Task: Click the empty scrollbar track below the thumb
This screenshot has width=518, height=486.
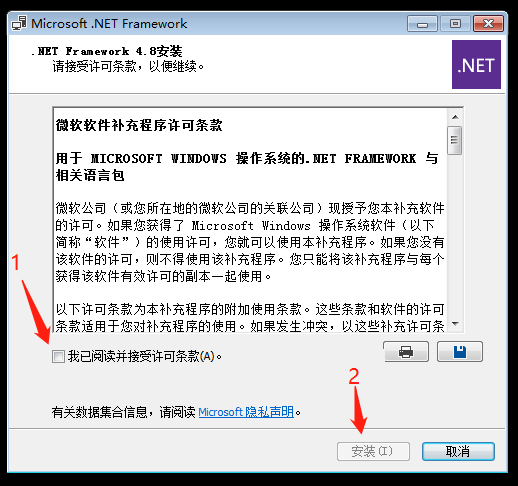Action: (455, 236)
